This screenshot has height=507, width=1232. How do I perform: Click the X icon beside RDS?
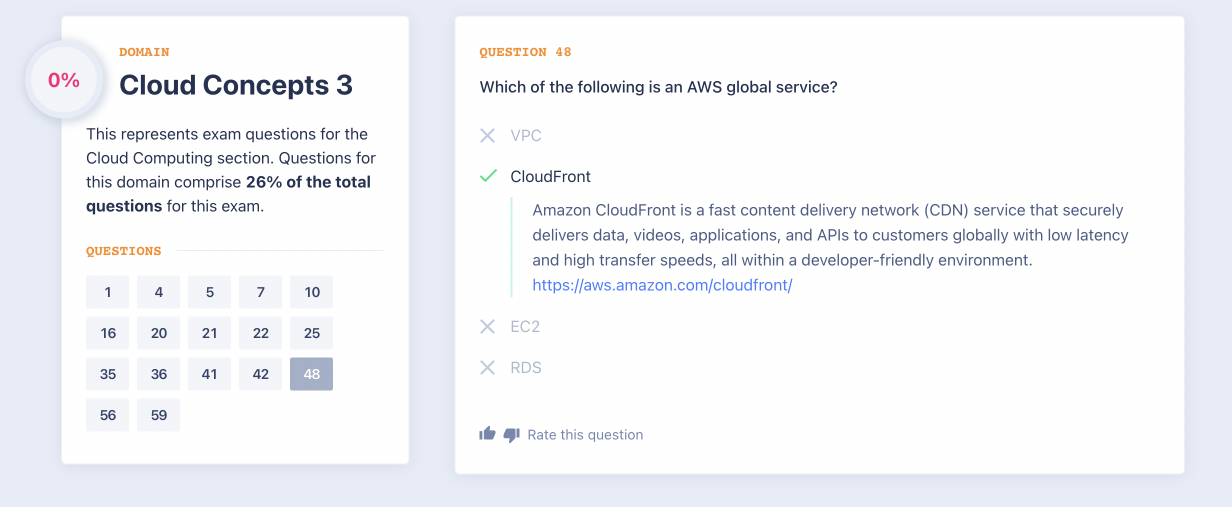[488, 367]
